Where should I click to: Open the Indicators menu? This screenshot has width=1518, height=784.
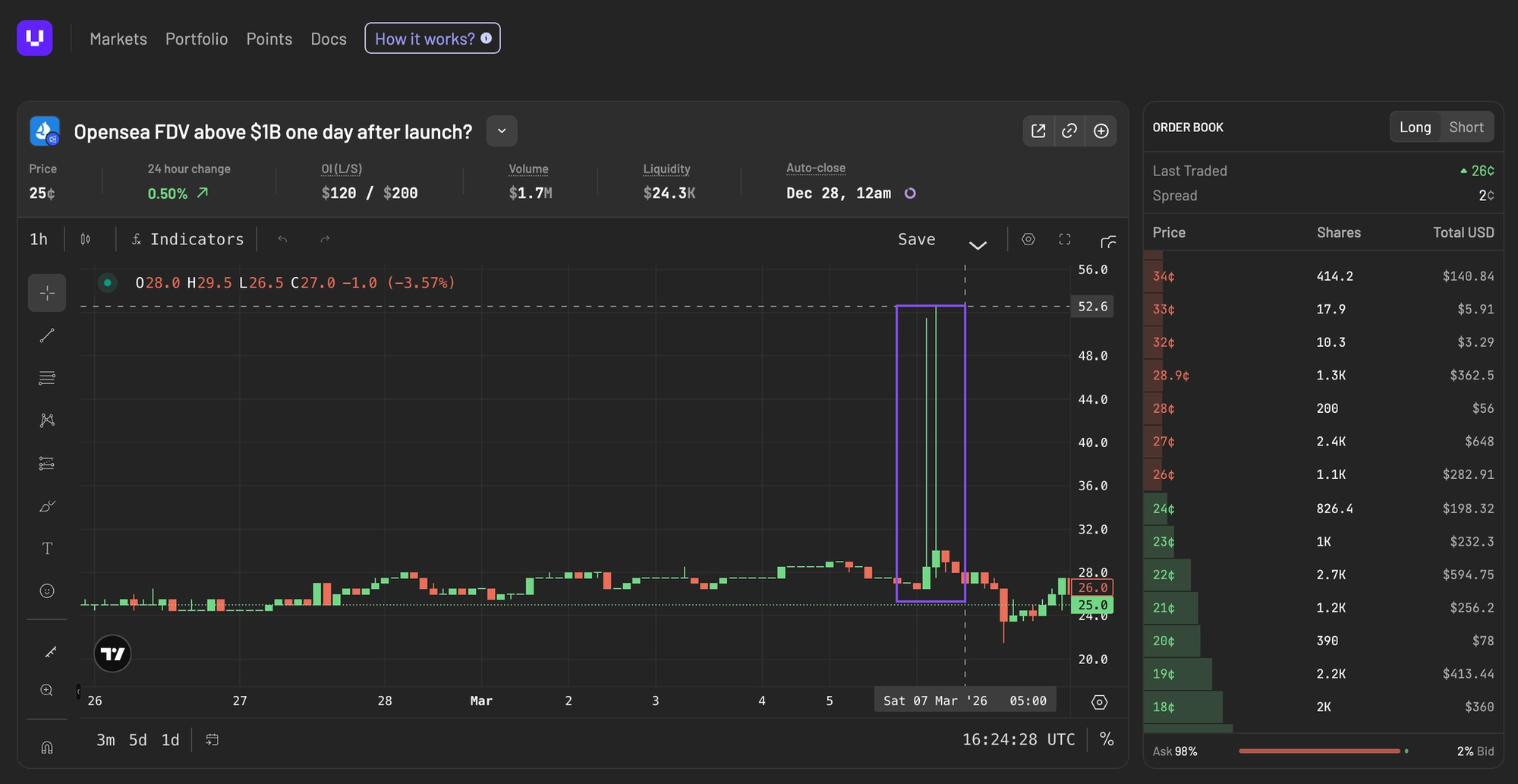pos(187,240)
